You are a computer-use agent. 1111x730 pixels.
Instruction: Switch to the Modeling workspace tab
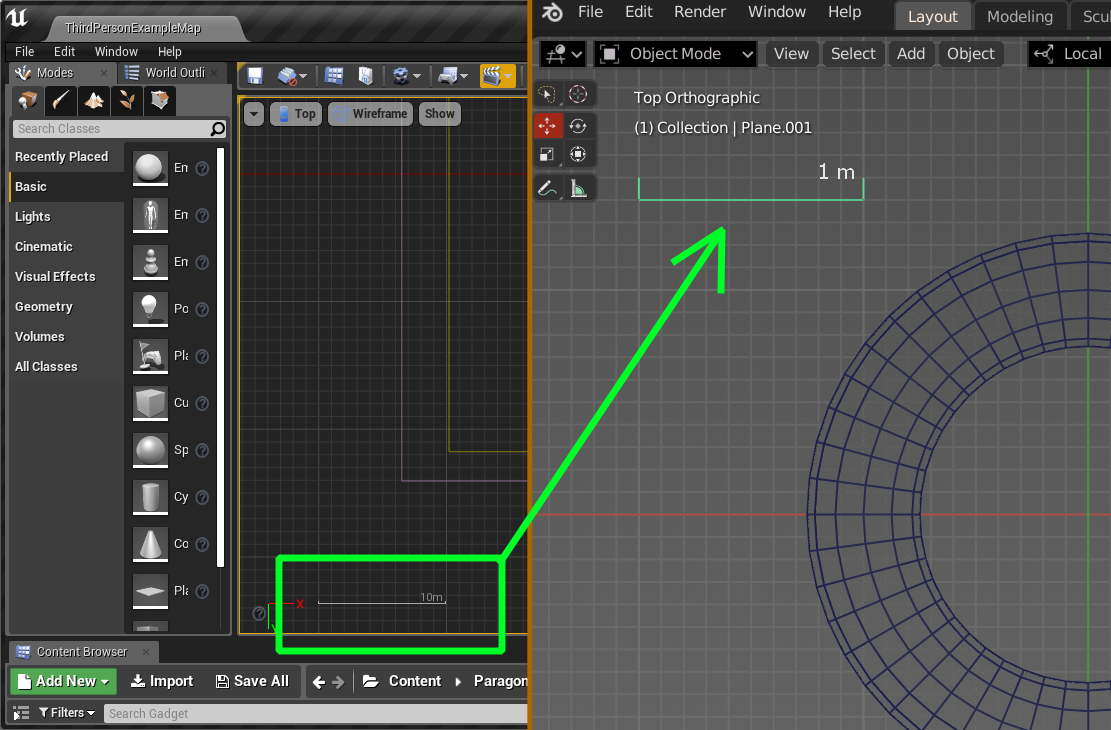(1020, 16)
